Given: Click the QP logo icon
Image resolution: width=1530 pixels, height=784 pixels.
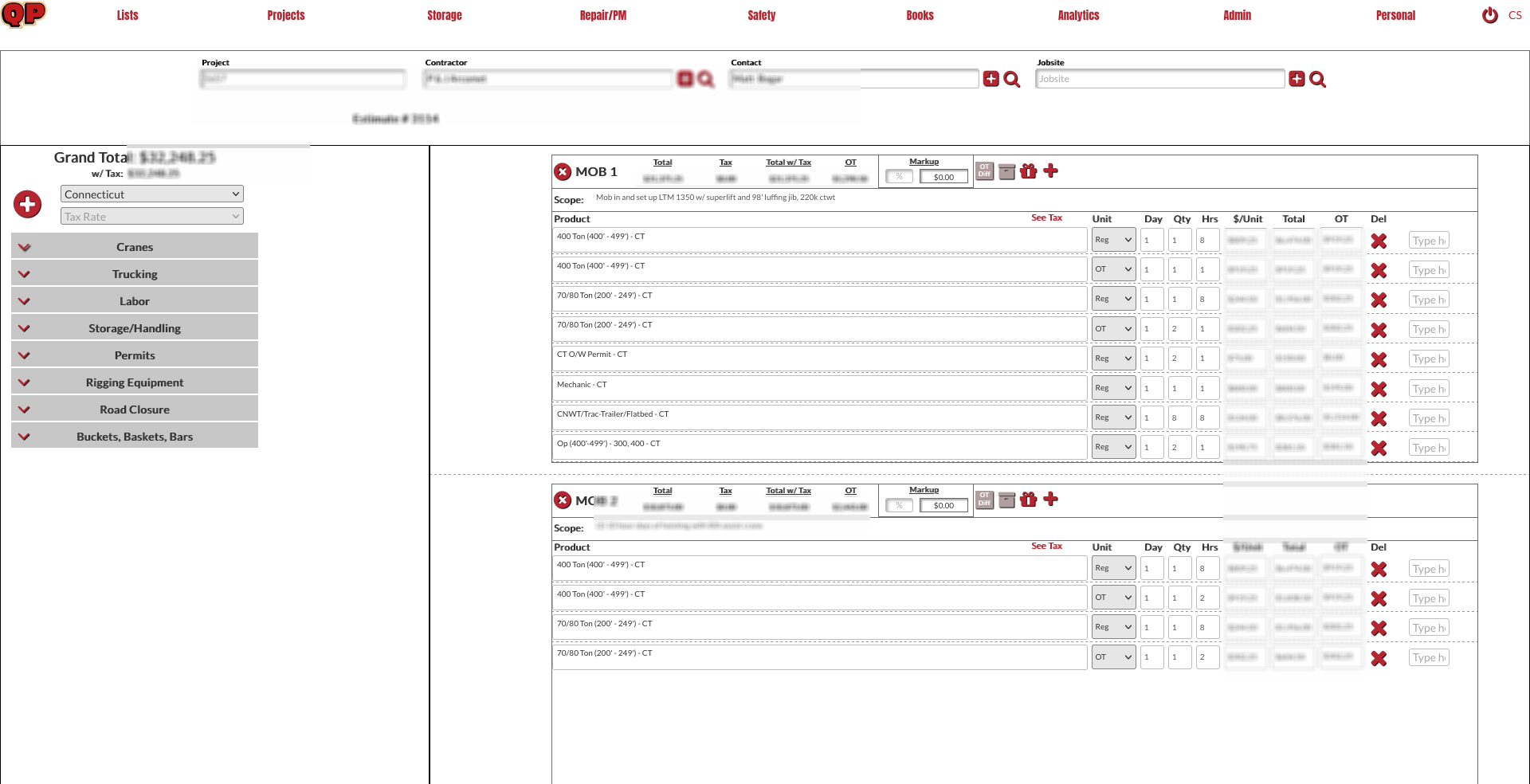Looking at the screenshot, I should (x=24, y=14).
